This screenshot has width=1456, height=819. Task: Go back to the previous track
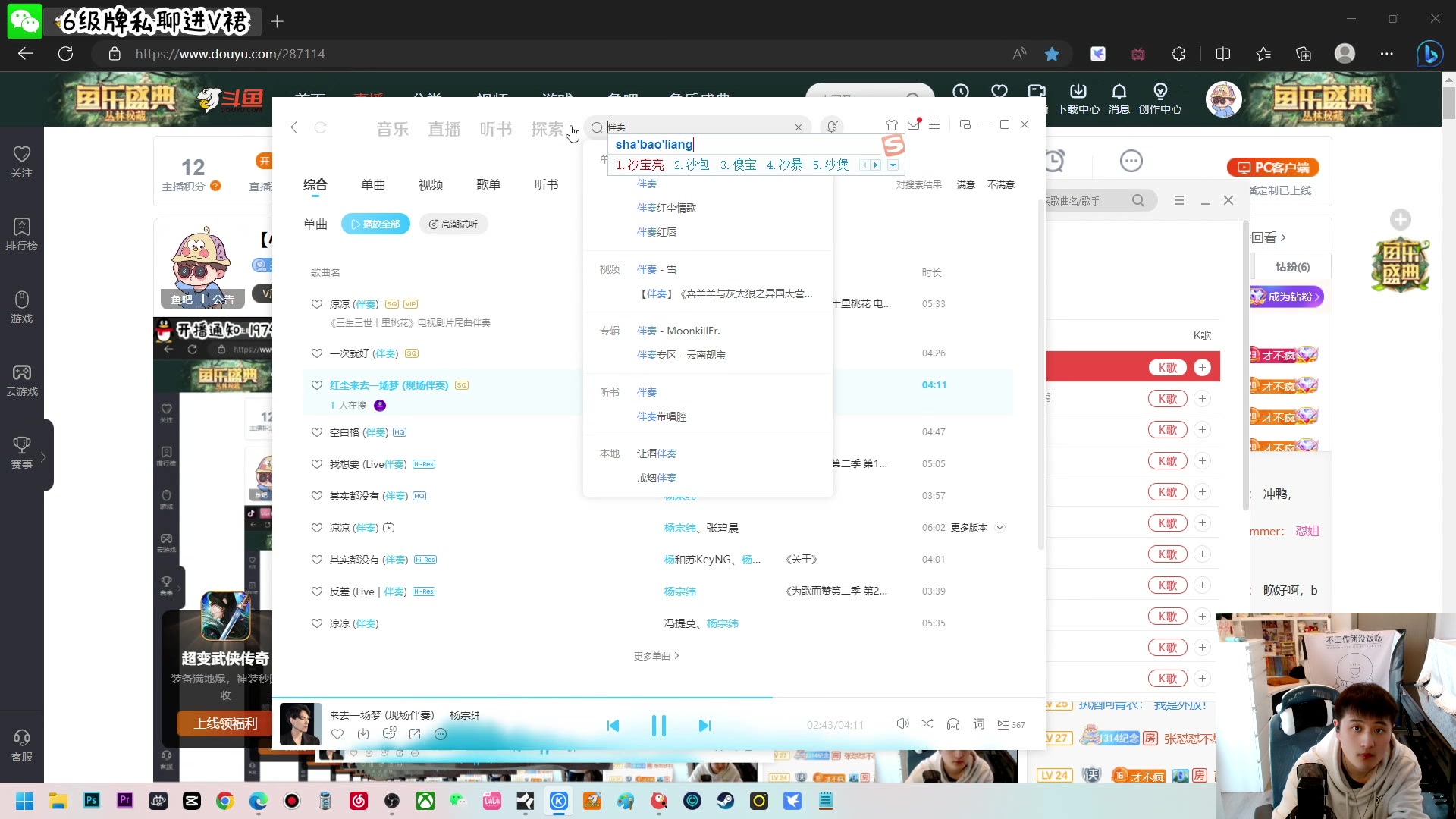pyautogui.click(x=613, y=726)
